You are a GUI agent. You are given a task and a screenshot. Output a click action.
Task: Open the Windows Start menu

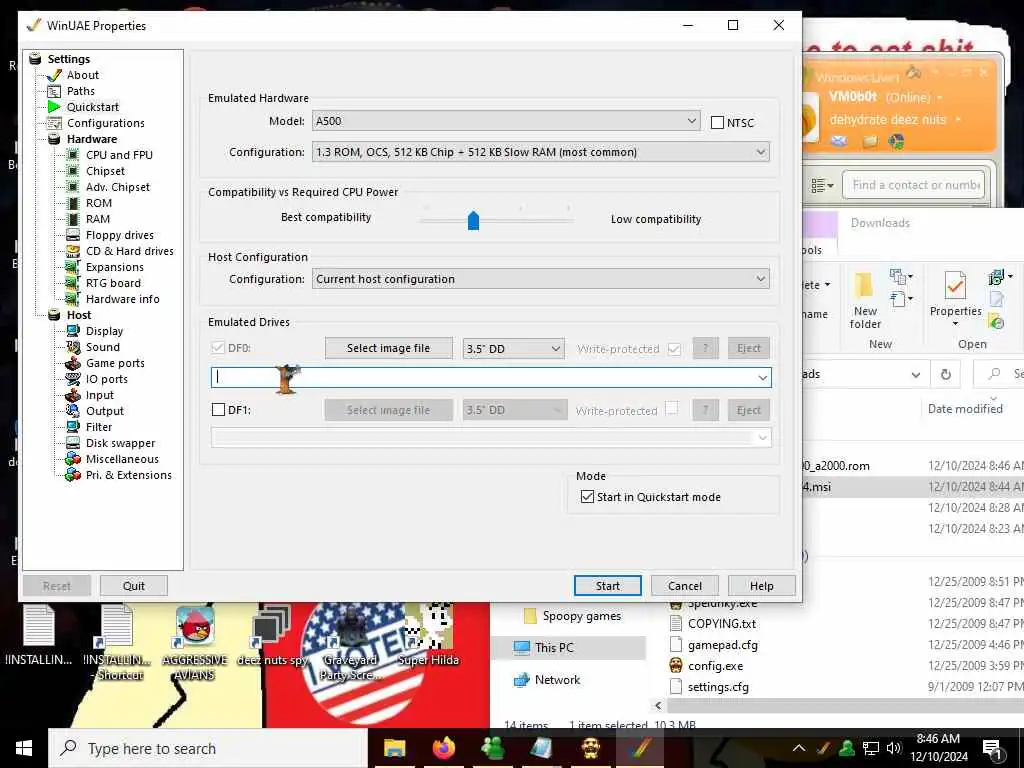coord(24,748)
